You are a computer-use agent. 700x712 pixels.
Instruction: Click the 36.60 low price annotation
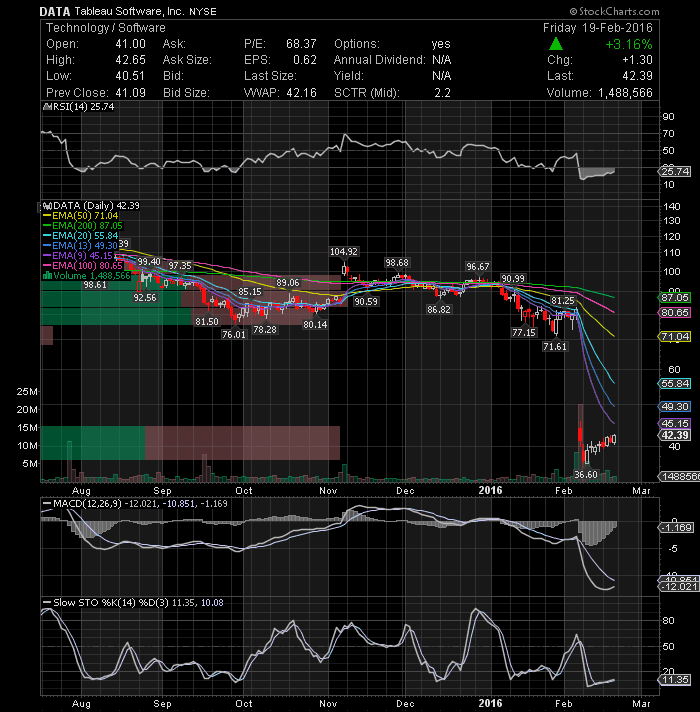[x=586, y=475]
